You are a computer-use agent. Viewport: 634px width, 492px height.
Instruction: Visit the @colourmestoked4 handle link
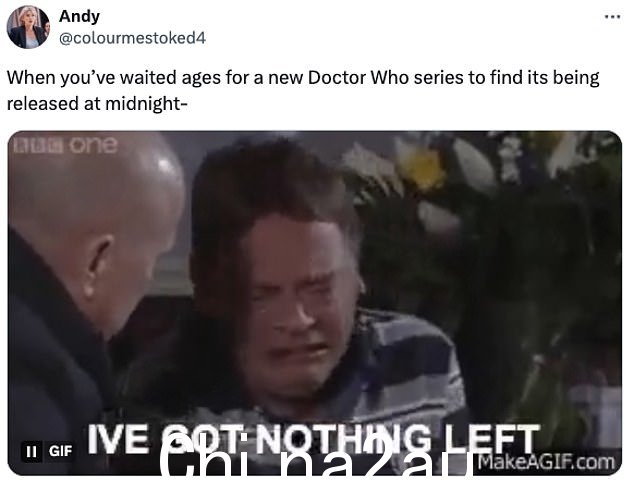click(x=132, y=38)
